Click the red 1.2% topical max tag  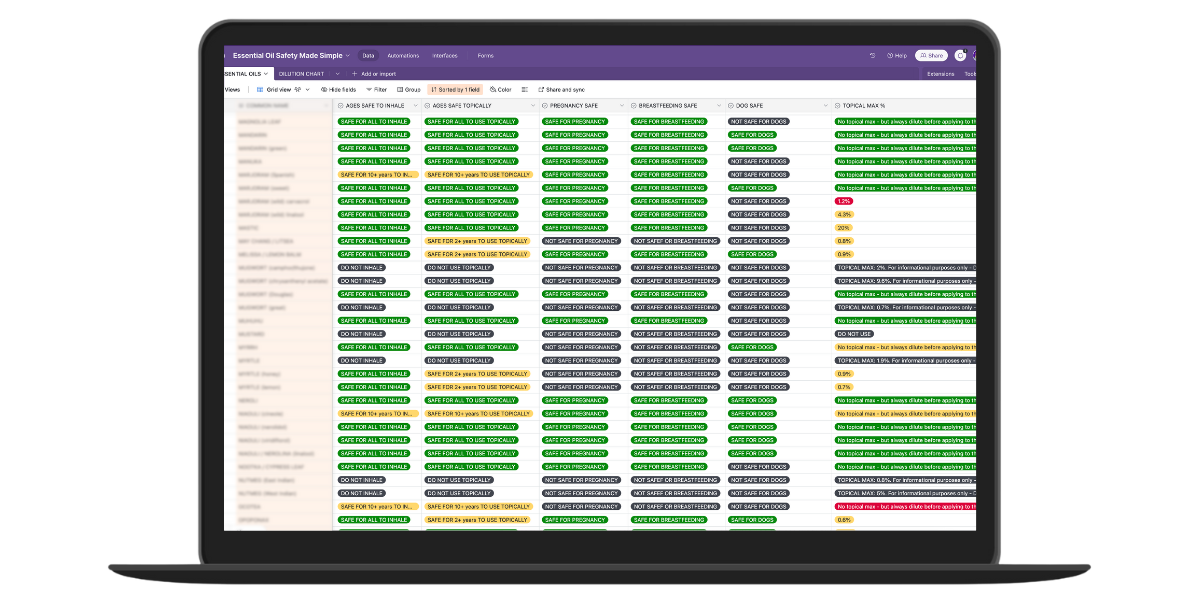[x=844, y=201]
